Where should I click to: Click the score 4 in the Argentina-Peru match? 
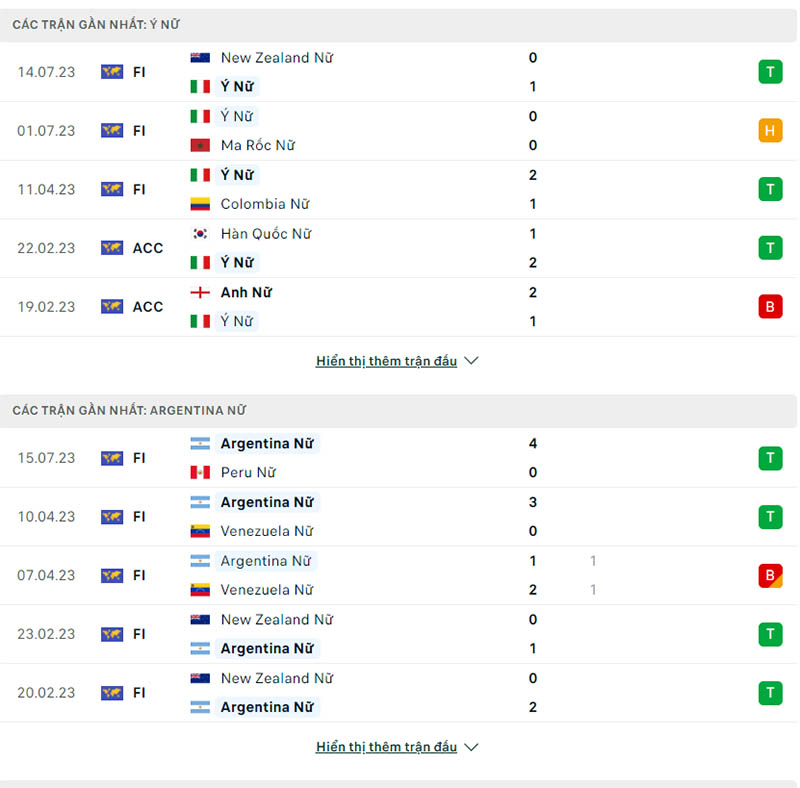click(533, 444)
